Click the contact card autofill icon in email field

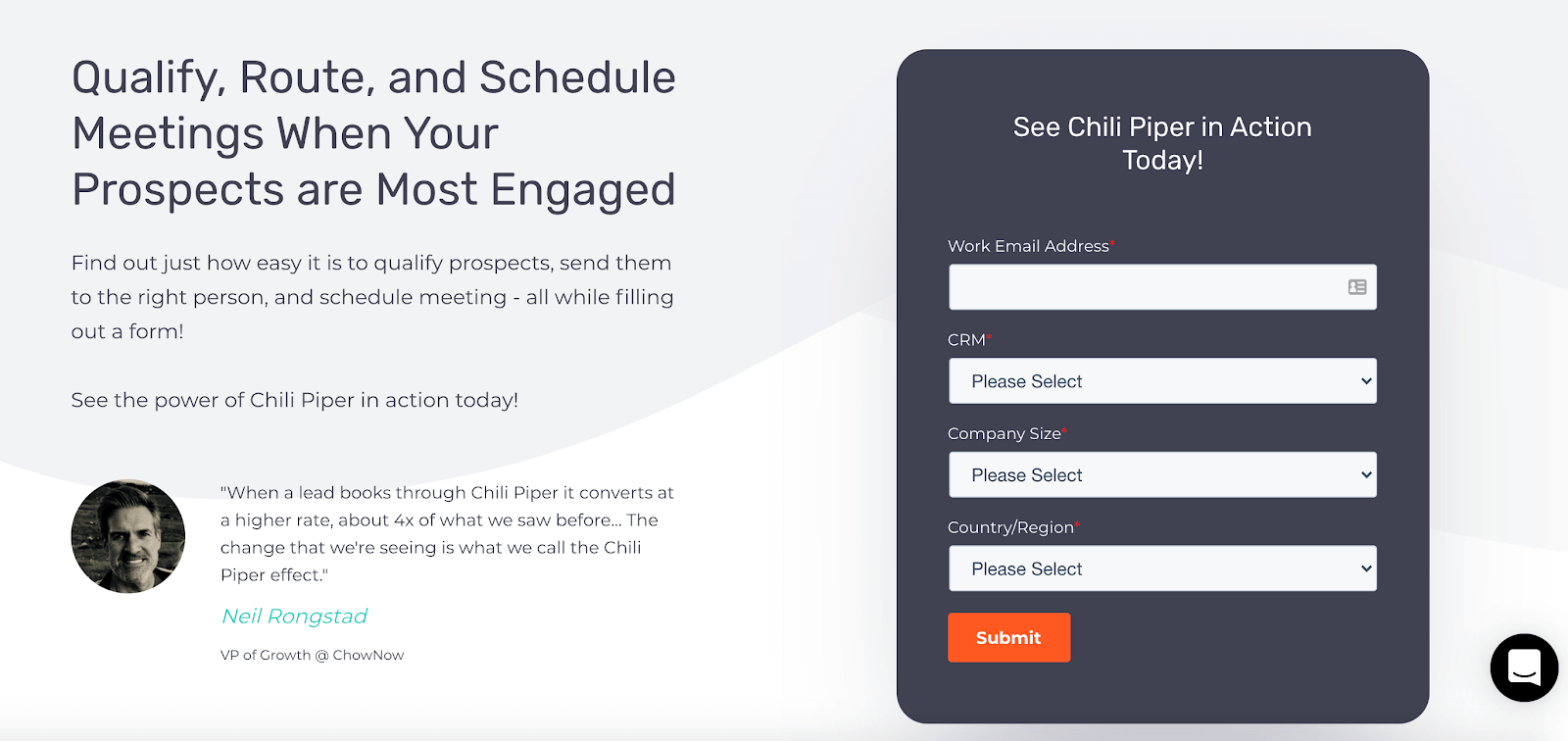(1357, 287)
